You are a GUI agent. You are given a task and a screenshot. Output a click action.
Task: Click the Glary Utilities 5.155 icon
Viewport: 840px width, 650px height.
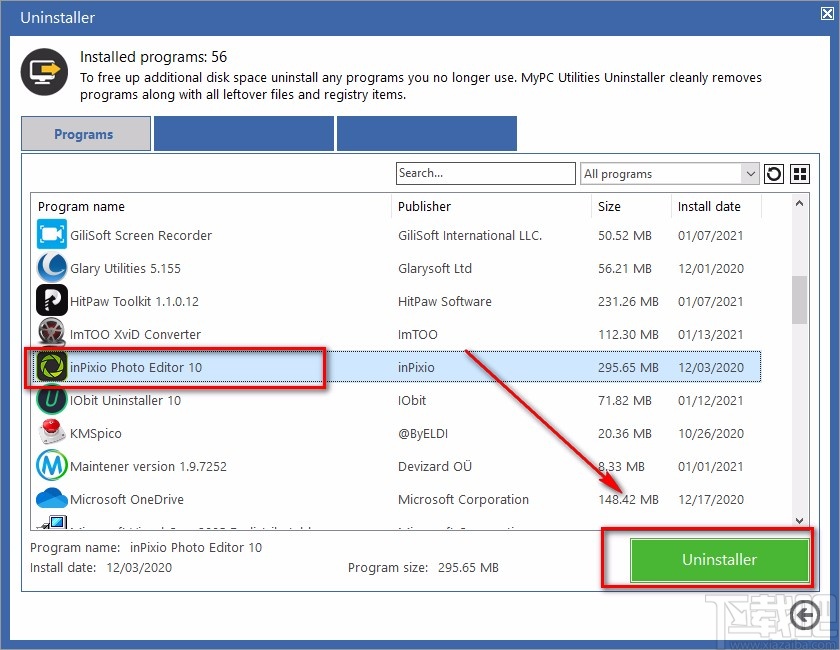pyautogui.click(x=52, y=268)
